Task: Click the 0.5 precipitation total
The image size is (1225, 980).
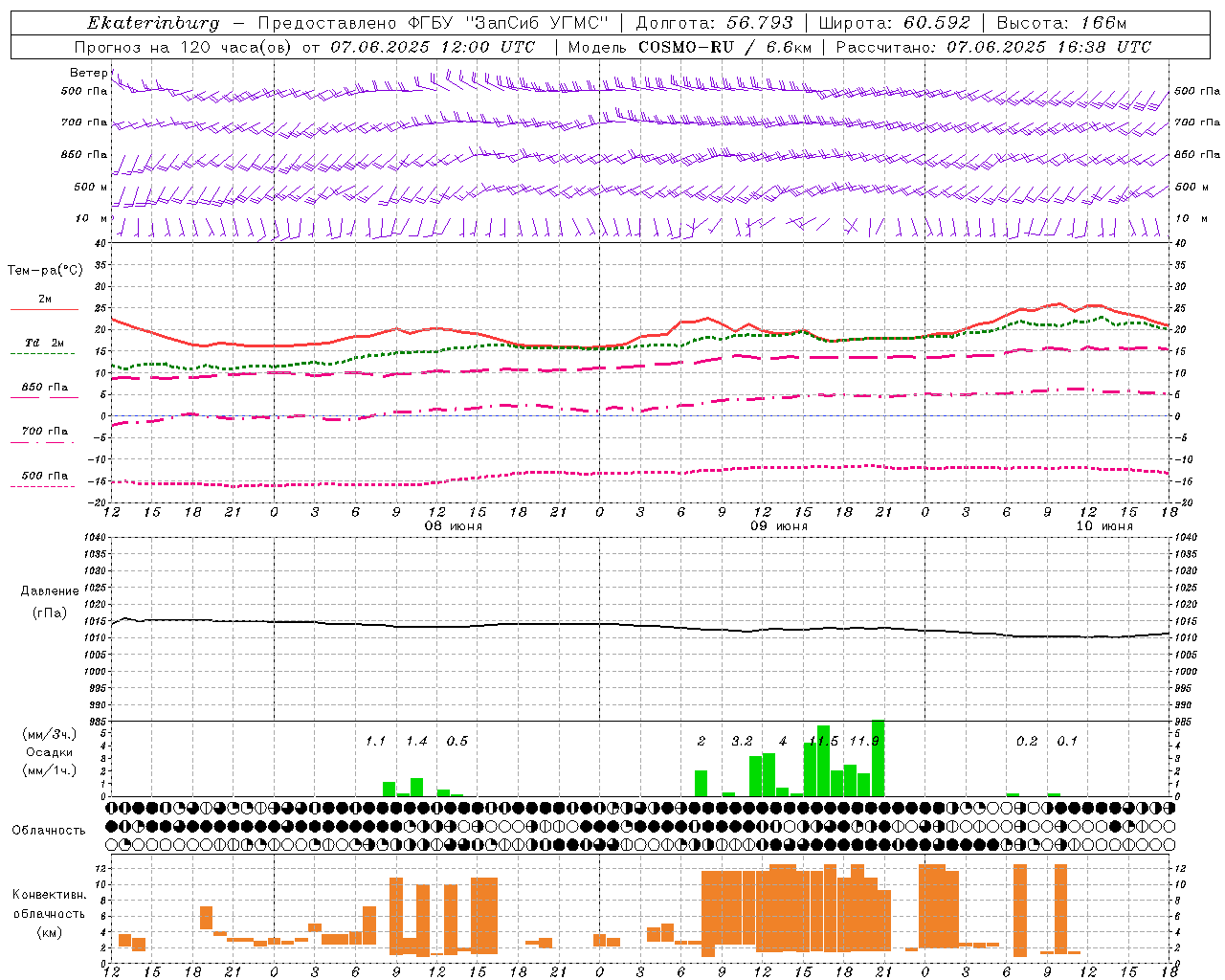Action: pyautogui.click(x=457, y=742)
